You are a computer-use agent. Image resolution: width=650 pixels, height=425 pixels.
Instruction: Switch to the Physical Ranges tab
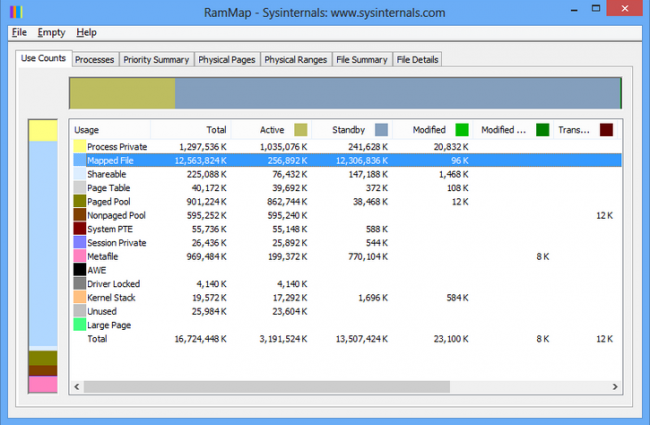point(296,60)
